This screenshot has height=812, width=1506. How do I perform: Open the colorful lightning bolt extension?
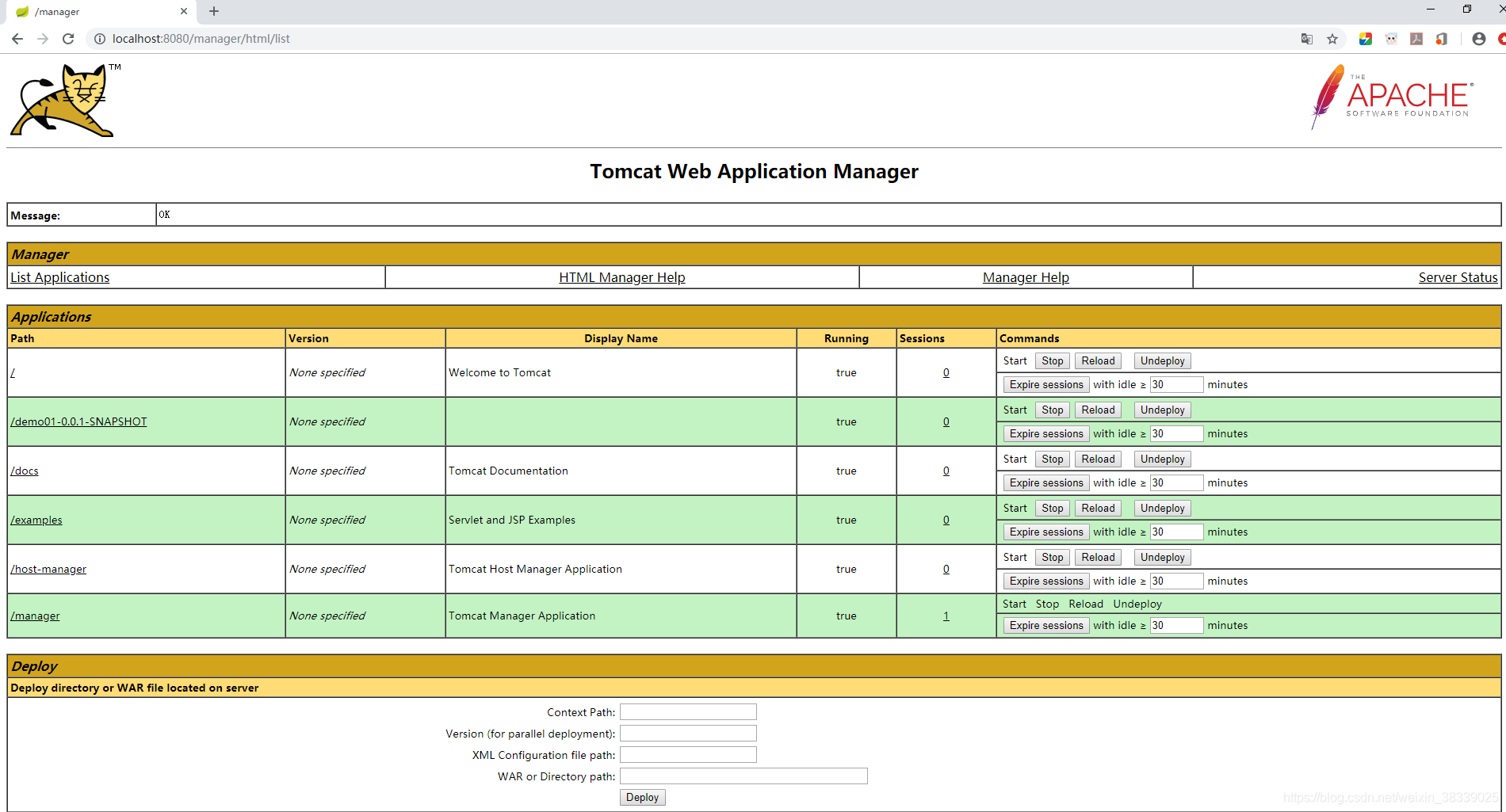[x=1366, y=39]
